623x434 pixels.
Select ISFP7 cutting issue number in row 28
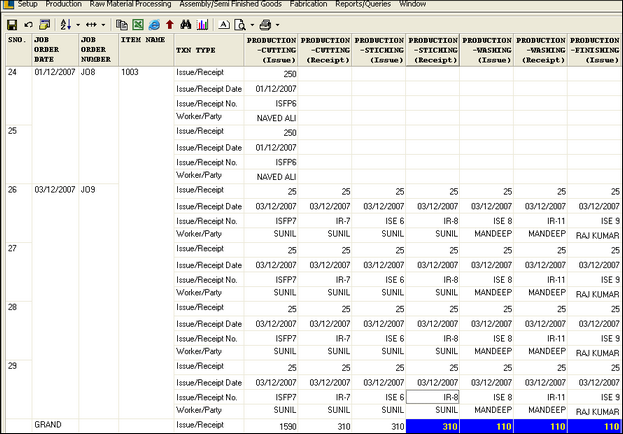click(271, 338)
